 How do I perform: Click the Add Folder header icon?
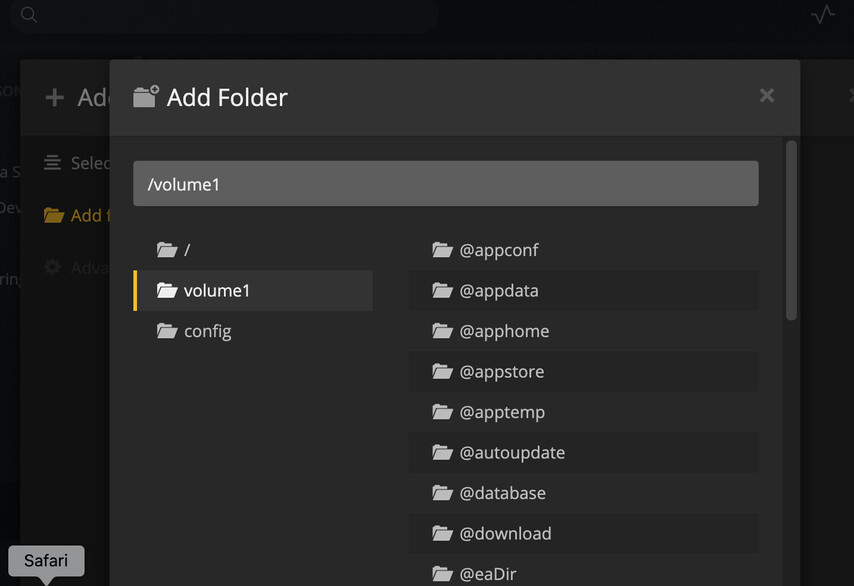146,97
